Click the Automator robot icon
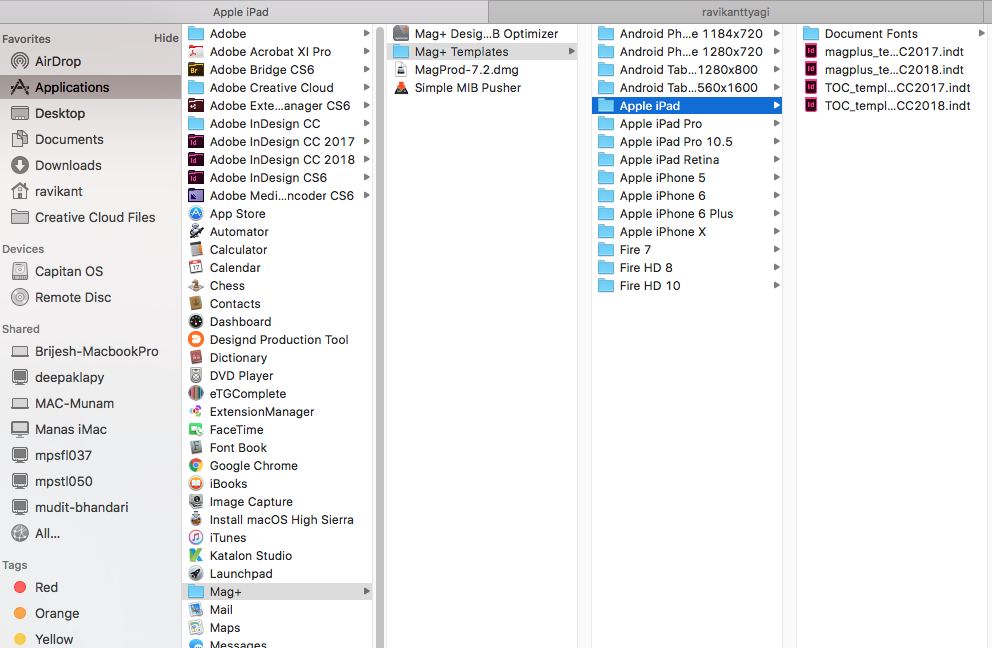The image size is (992, 648). click(x=196, y=232)
